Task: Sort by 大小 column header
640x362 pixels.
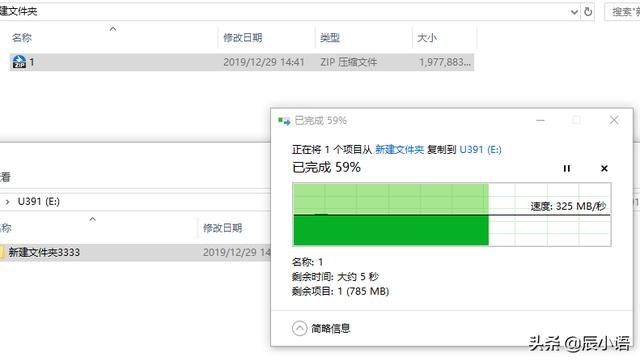Action: 427,38
